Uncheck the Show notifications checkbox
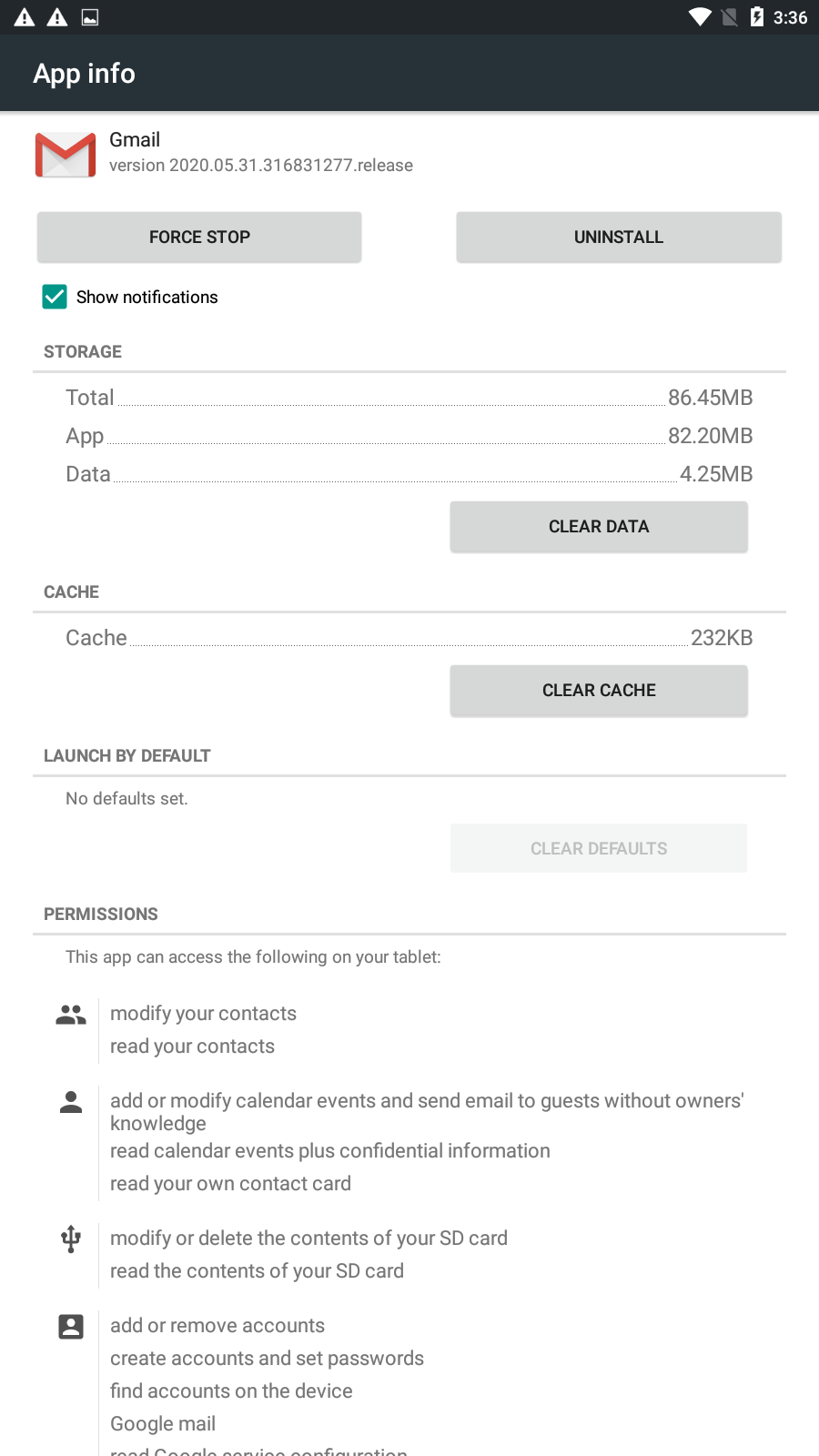The image size is (819, 1456). tap(55, 297)
